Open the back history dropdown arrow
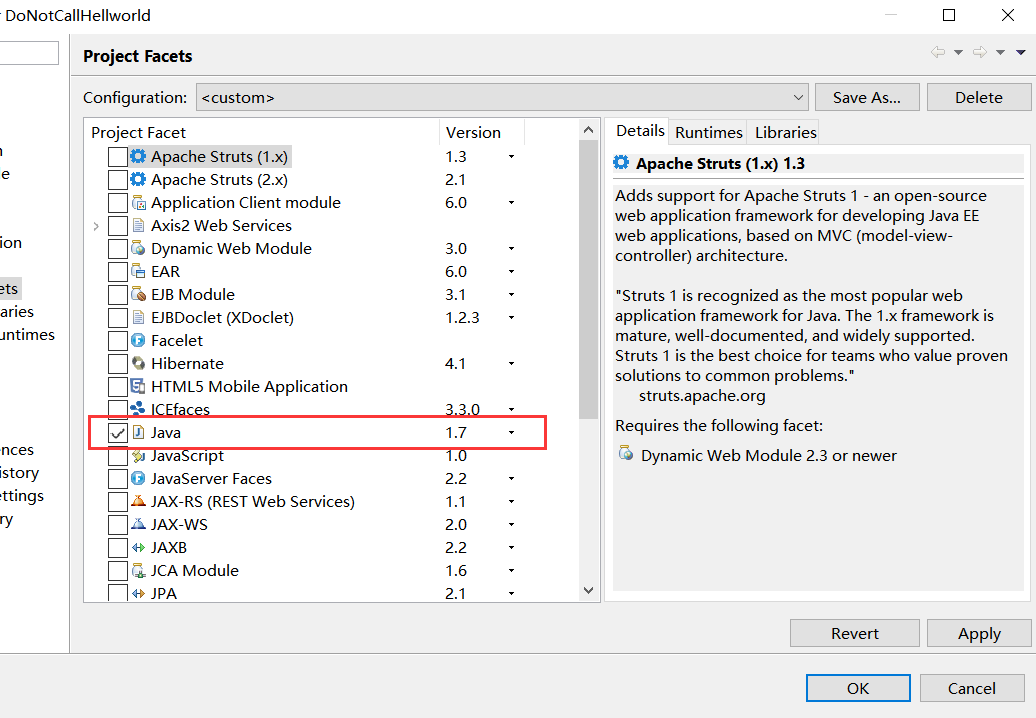The image size is (1036, 718). pyautogui.click(x=958, y=53)
